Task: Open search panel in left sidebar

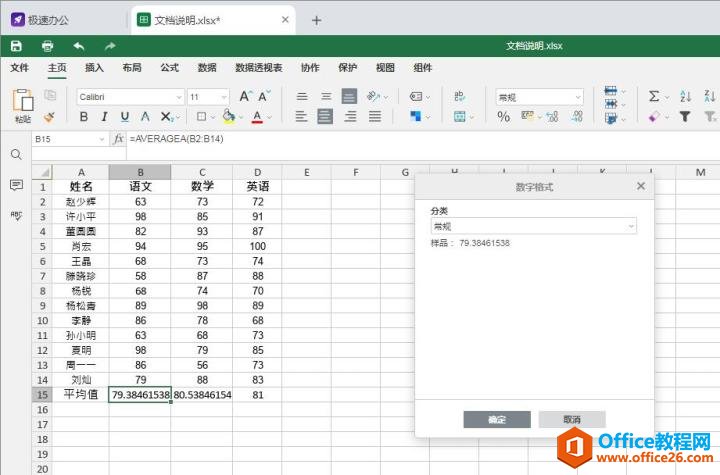Action: pyautogui.click(x=16, y=154)
